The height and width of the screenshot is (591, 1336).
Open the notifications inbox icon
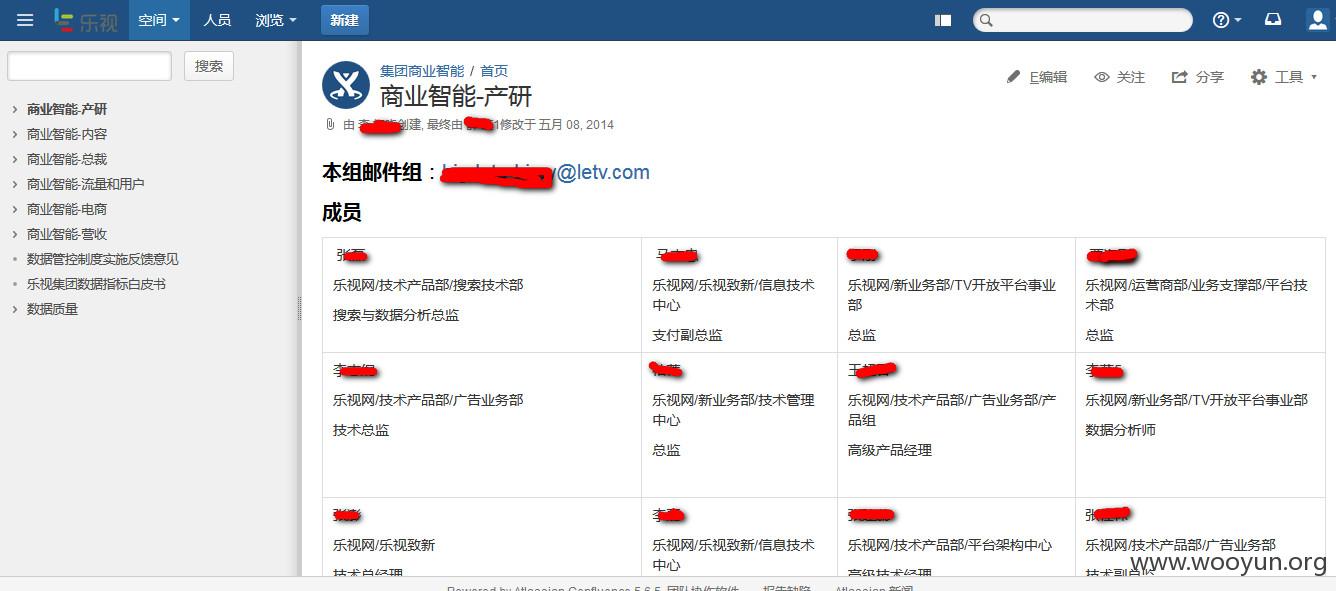coord(1273,20)
